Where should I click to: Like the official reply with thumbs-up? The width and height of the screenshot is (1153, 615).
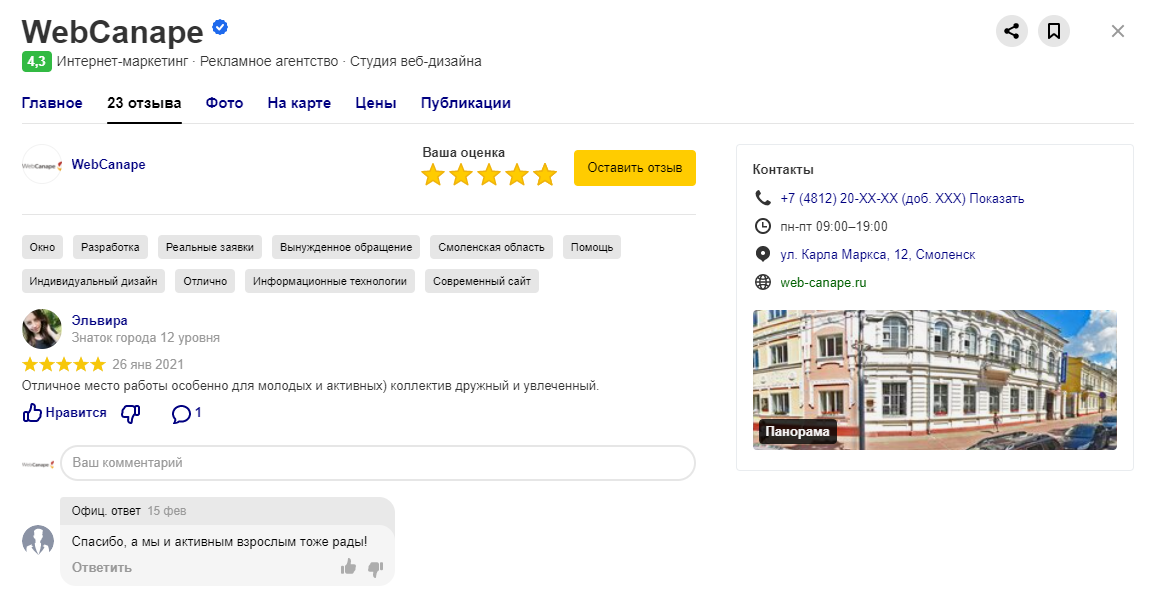click(x=348, y=568)
